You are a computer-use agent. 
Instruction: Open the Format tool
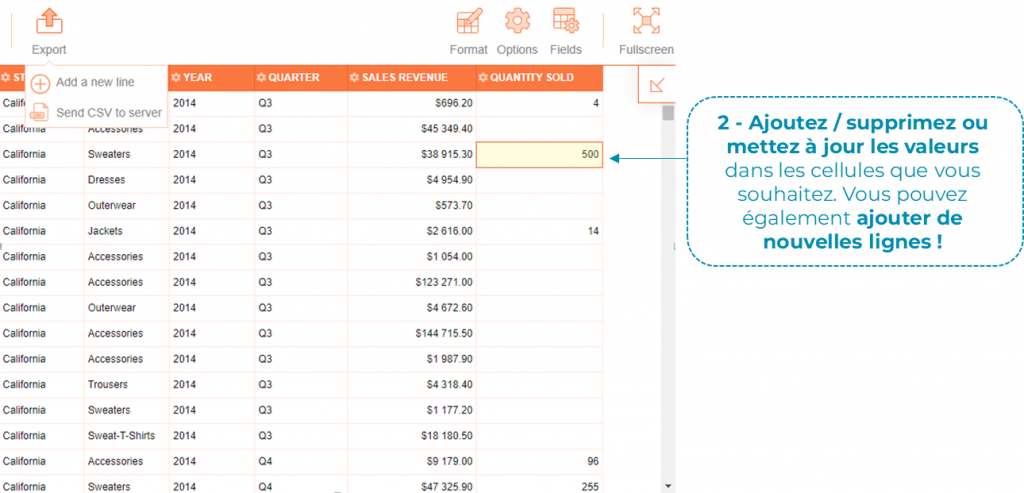click(x=468, y=22)
